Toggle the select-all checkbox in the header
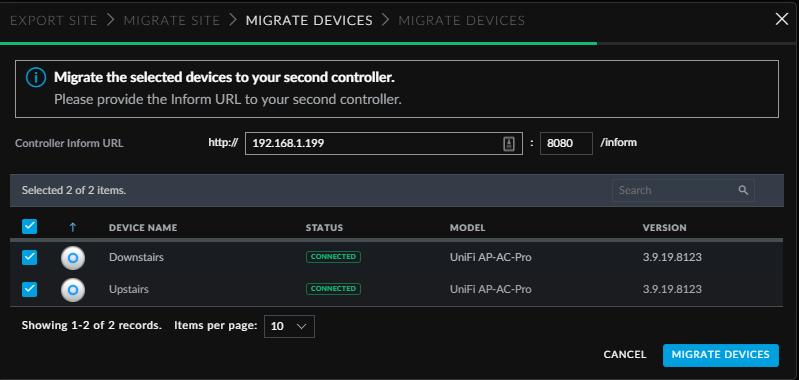 (x=30, y=227)
